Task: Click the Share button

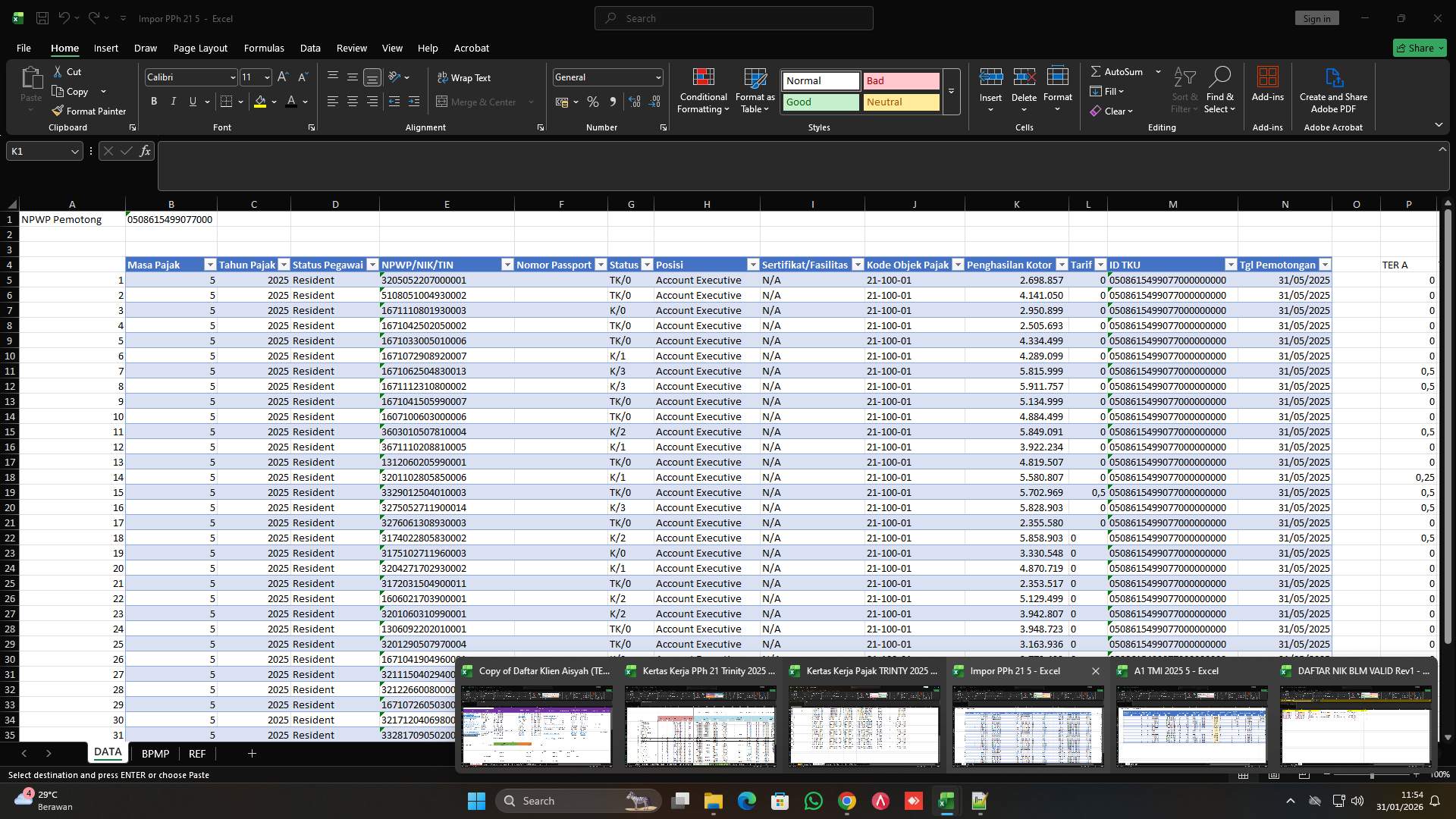Action: click(x=1419, y=47)
